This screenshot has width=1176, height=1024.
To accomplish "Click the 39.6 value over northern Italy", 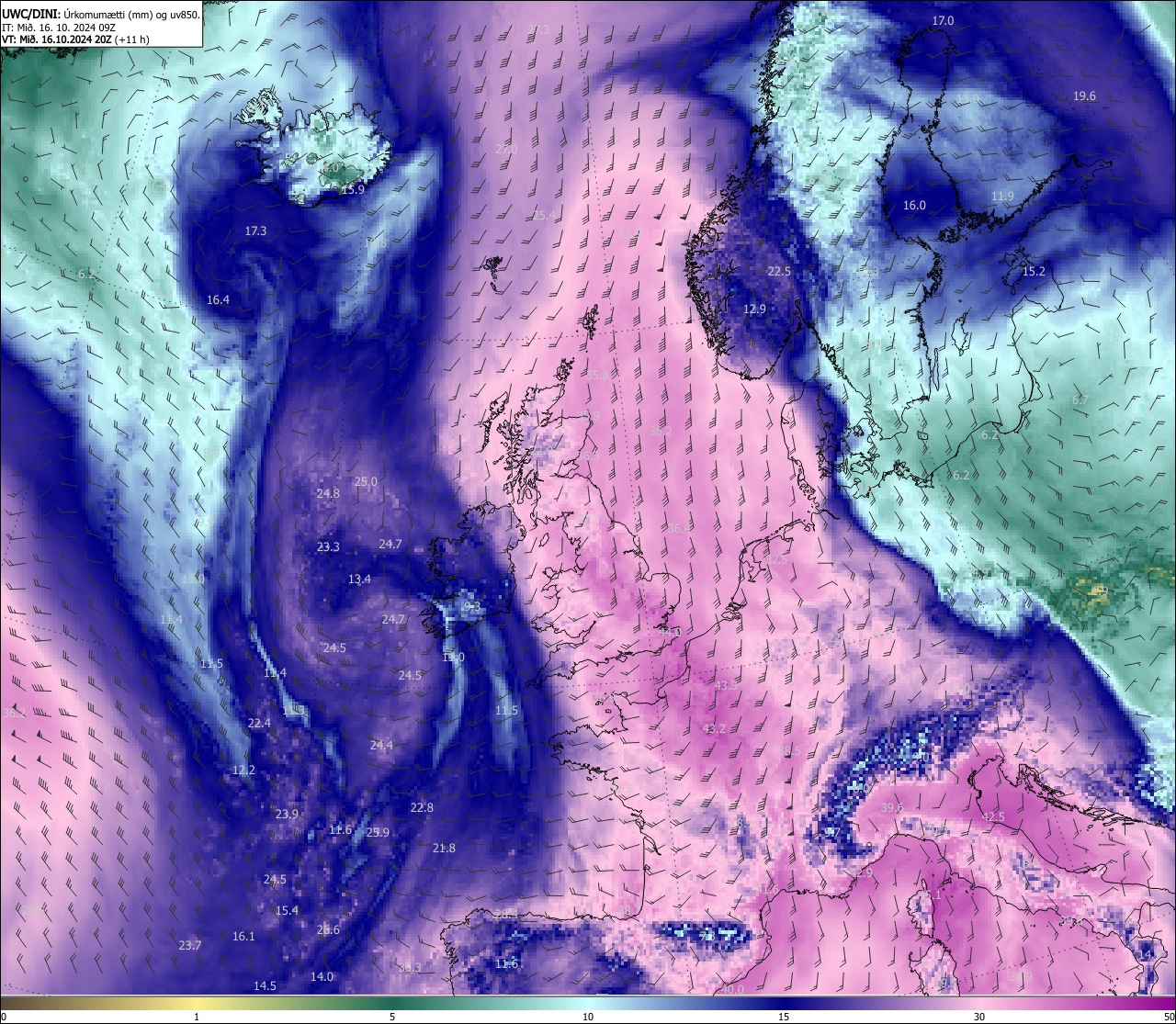I will [892, 808].
